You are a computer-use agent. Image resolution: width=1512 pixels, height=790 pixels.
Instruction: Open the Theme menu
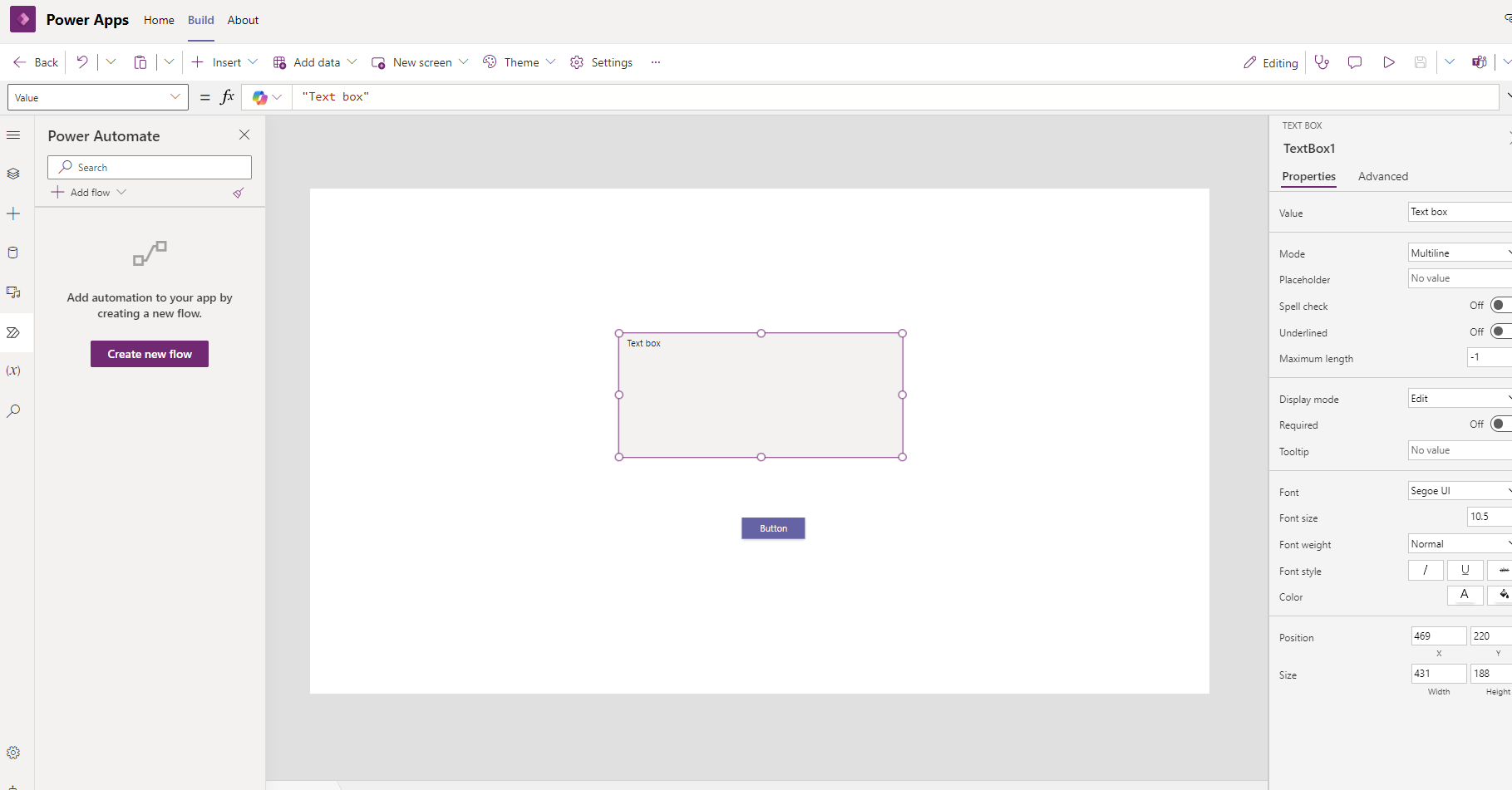coord(519,62)
